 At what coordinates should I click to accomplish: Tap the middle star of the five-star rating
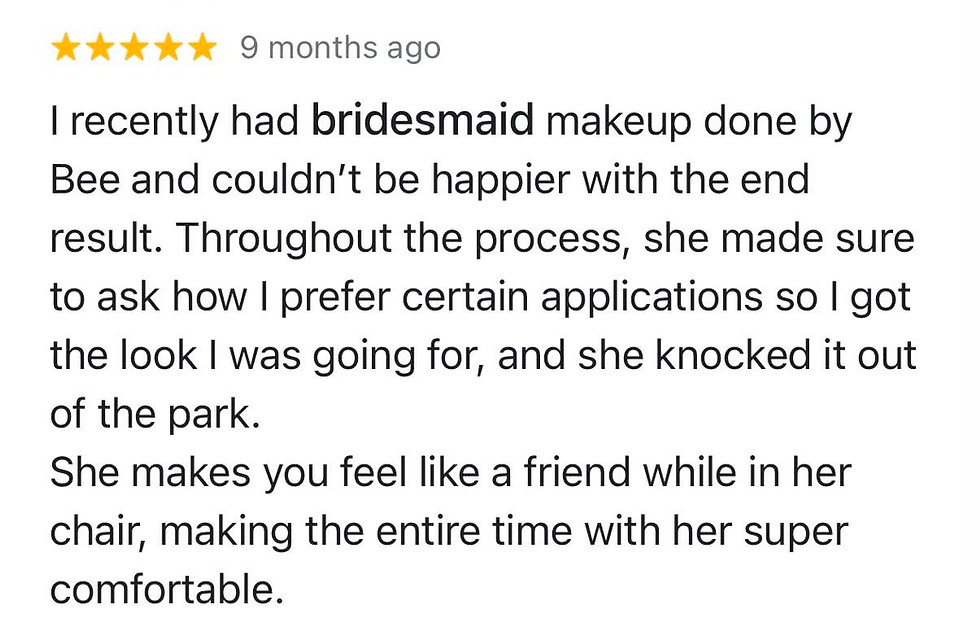[x=134, y=49]
